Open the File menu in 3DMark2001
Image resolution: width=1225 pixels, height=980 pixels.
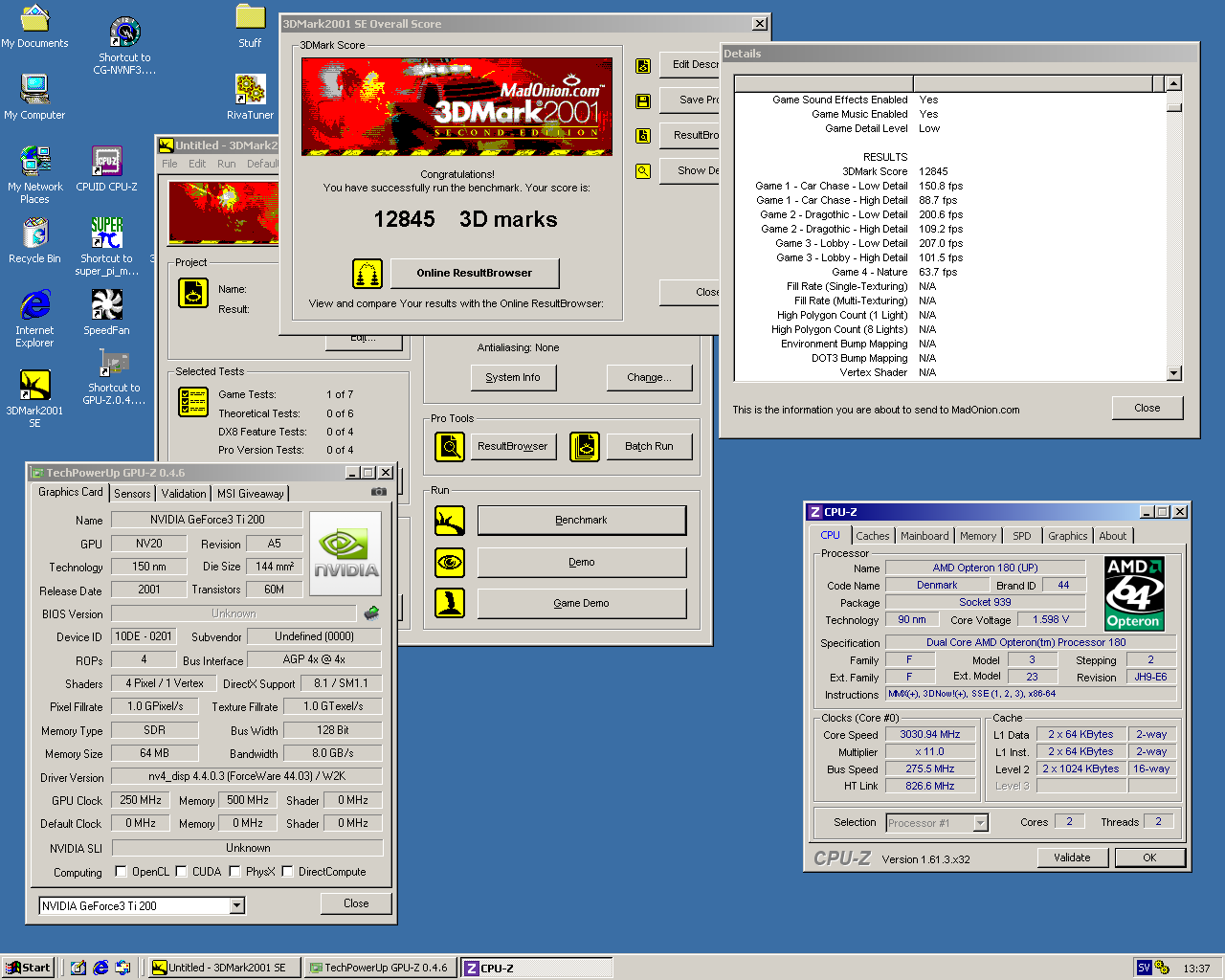[x=169, y=164]
